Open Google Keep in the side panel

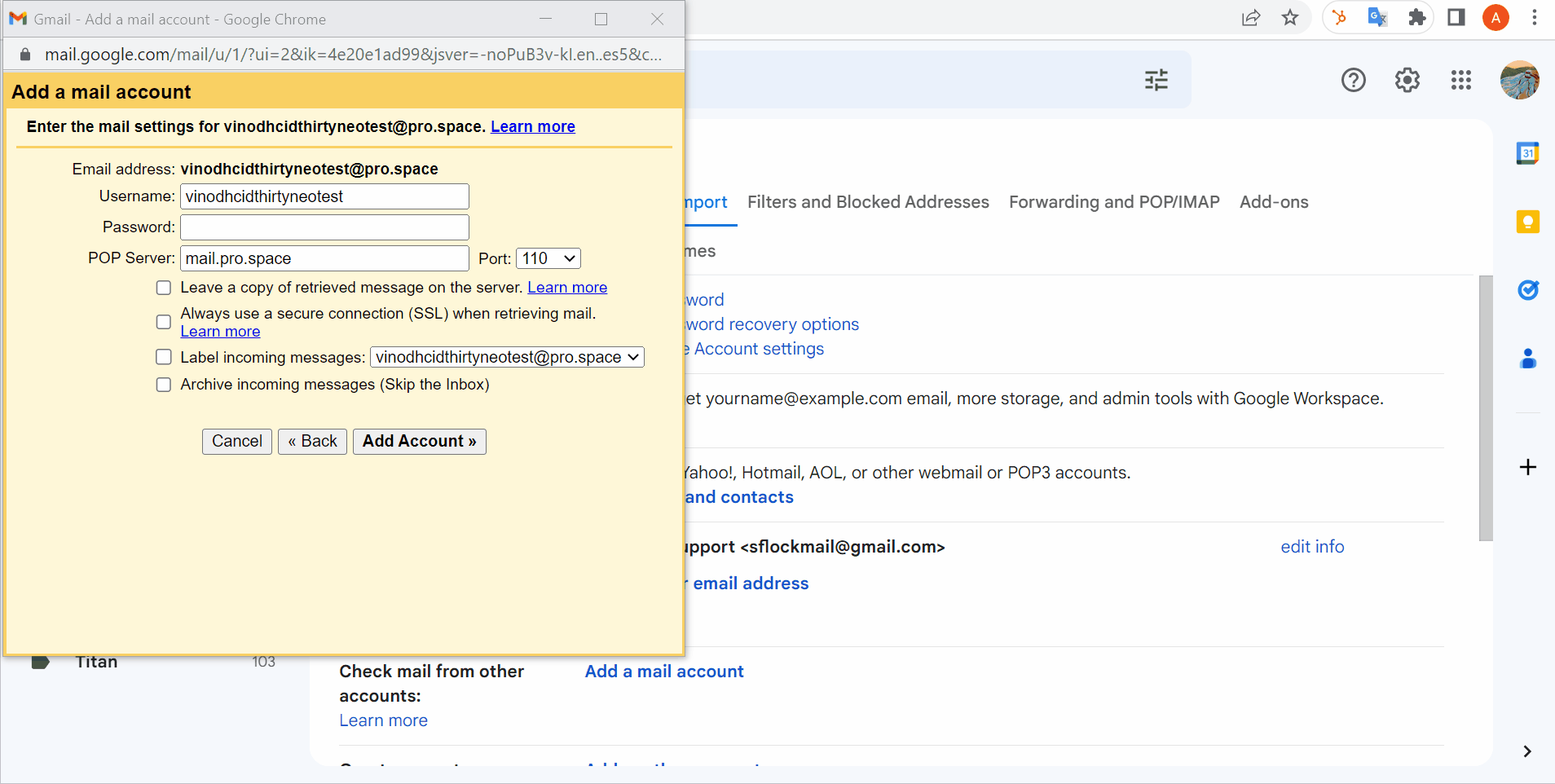pyautogui.click(x=1528, y=221)
